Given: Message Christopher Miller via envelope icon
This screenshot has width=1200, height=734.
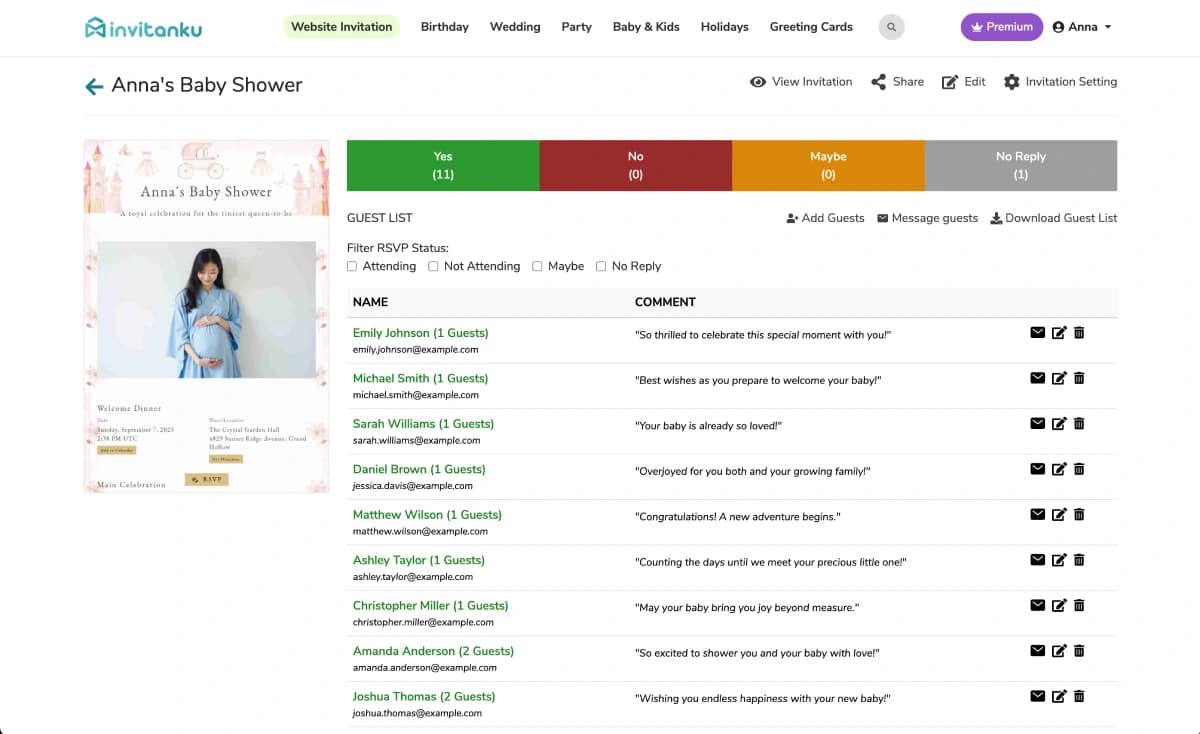Looking at the screenshot, I should coord(1037,605).
